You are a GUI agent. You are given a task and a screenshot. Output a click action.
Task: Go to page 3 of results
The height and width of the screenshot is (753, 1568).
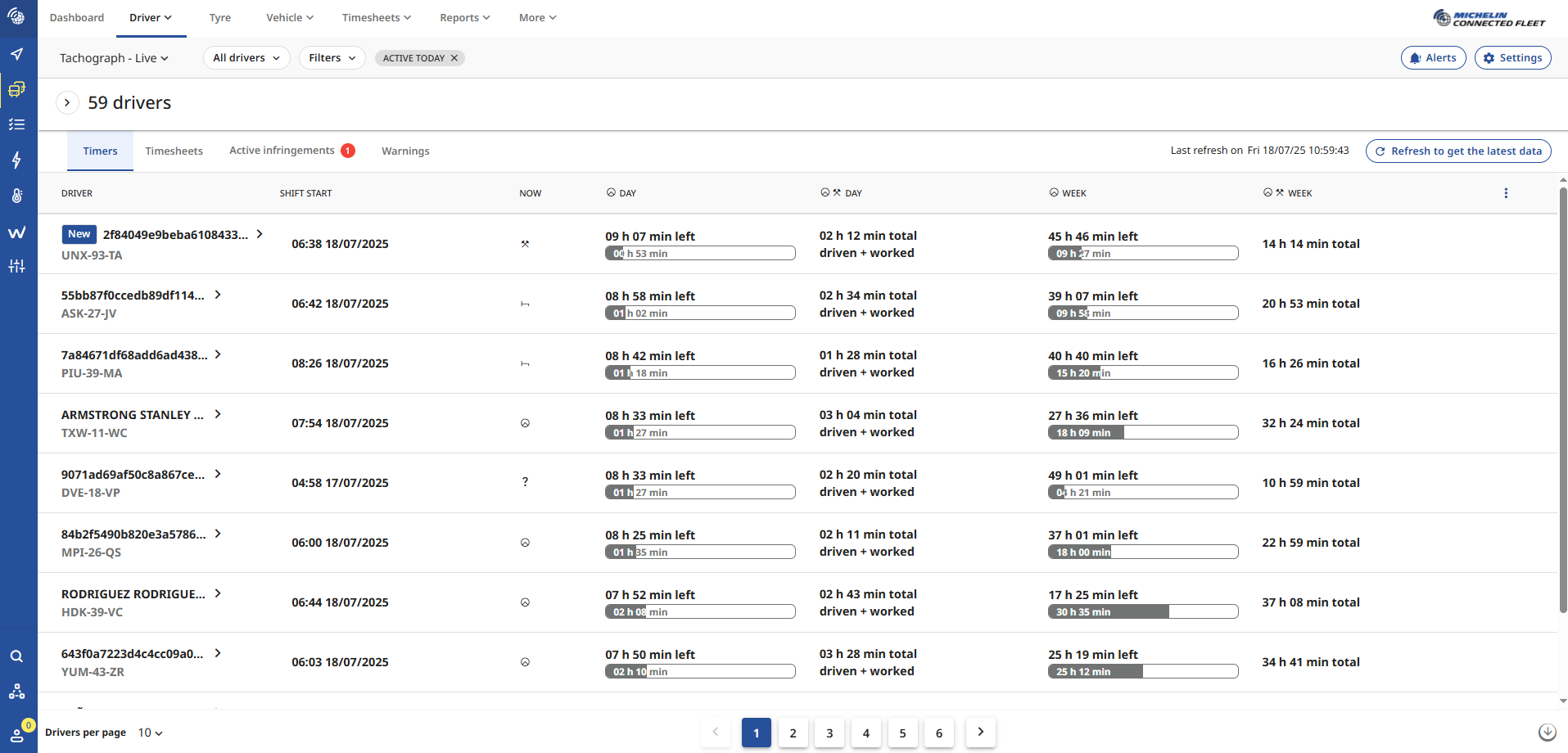(x=829, y=733)
